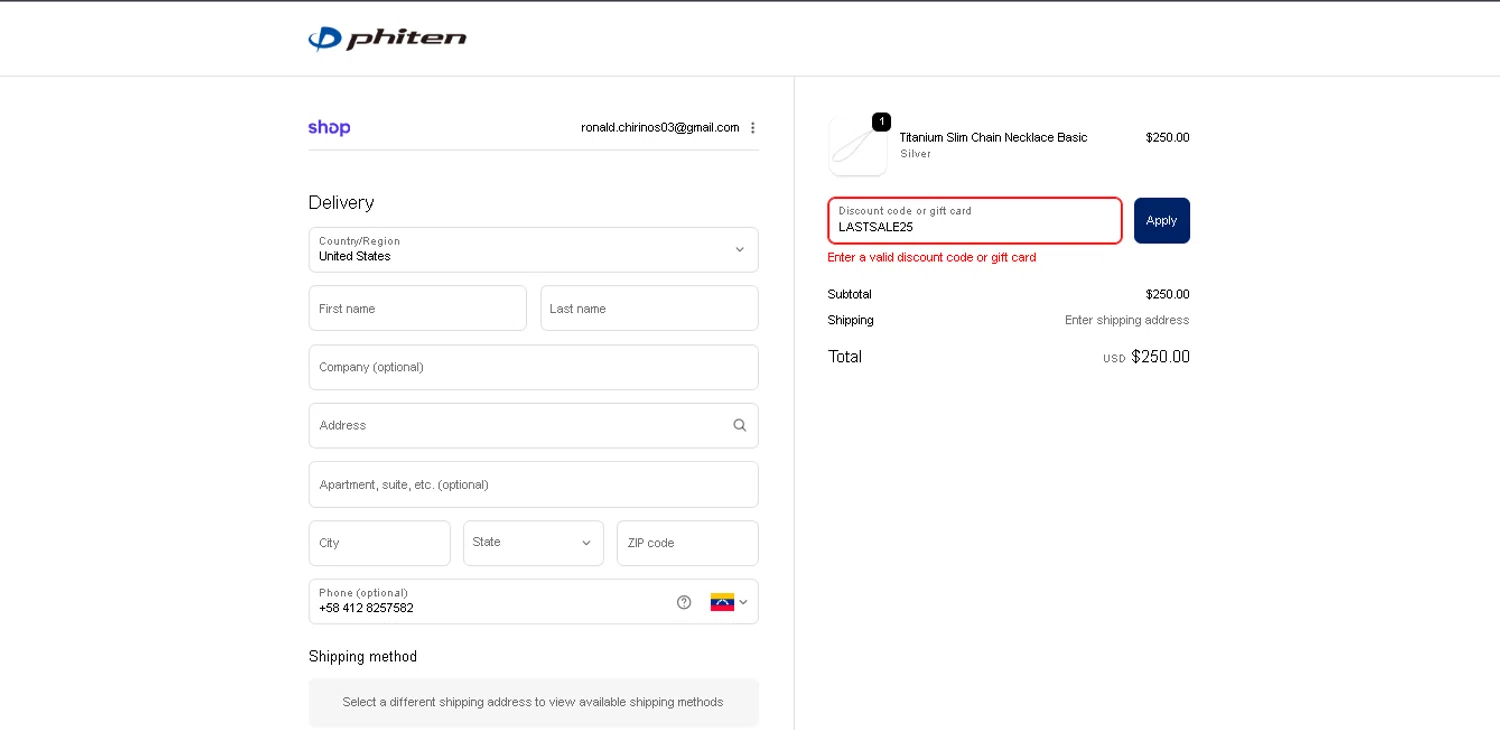Viewport: 1500px width, 730px height.
Task: Open the Phiten logo home link
Action: 387,39
